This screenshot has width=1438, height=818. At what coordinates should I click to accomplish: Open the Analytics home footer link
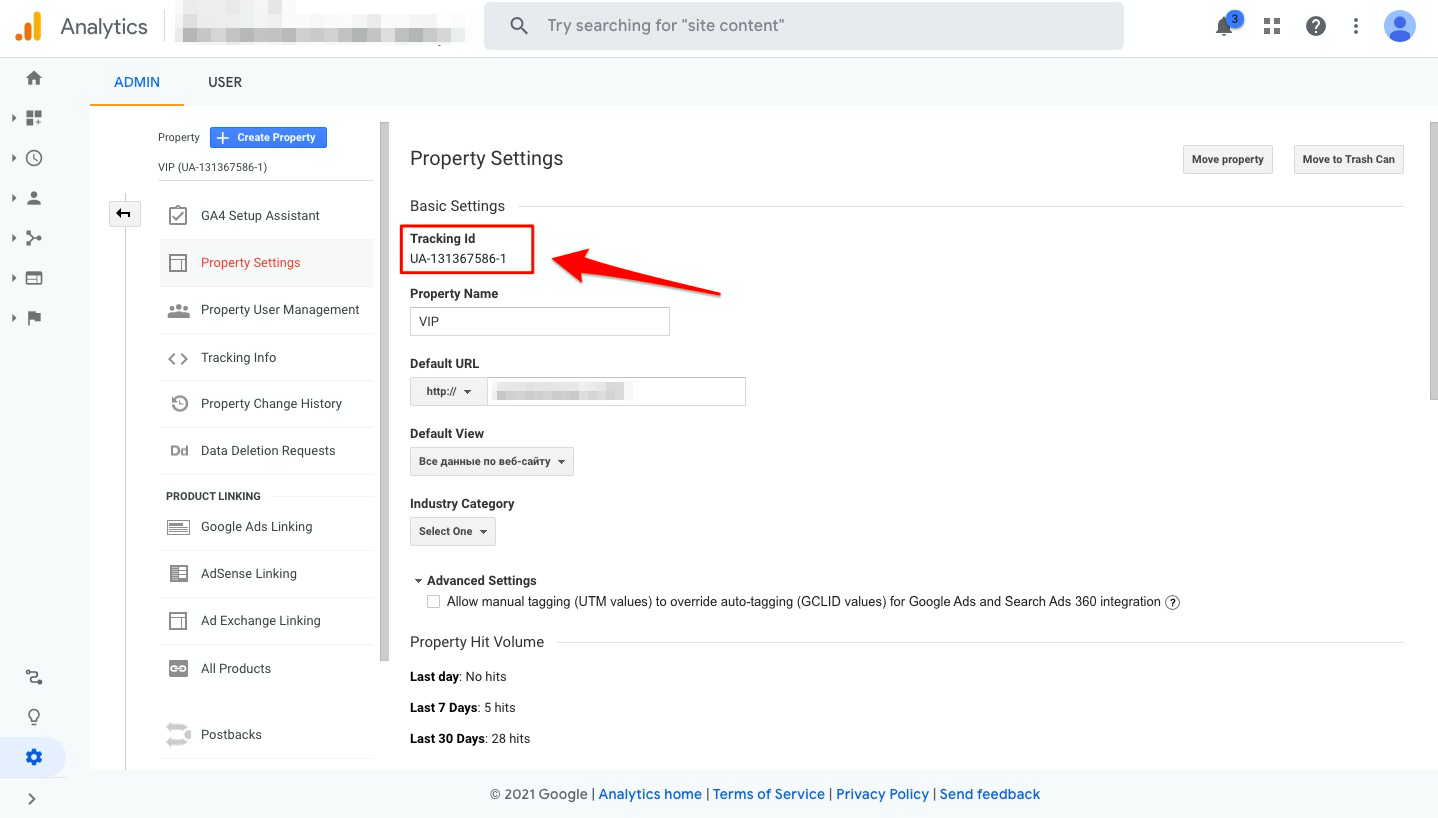[x=650, y=794]
